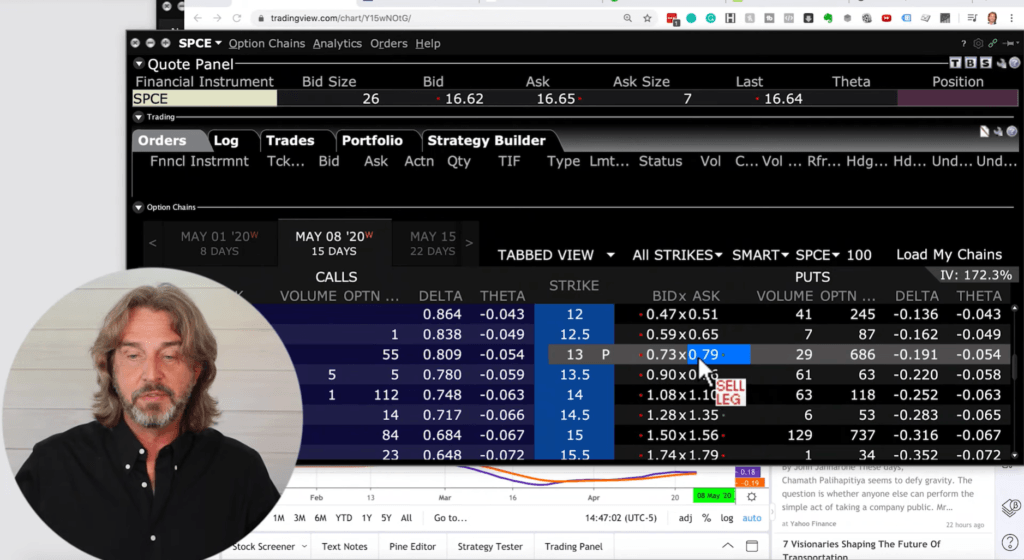Open the SPCE trading class dropdown
Screen dimensions: 1024x560
[x=817, y=255]
